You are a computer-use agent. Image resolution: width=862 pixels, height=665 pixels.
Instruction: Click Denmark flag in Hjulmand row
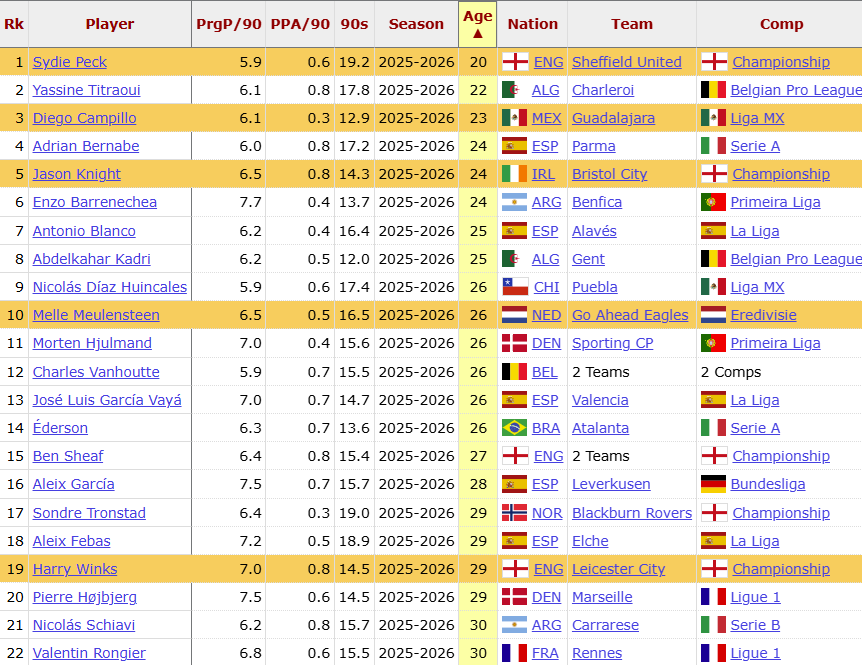coord(515,343)
